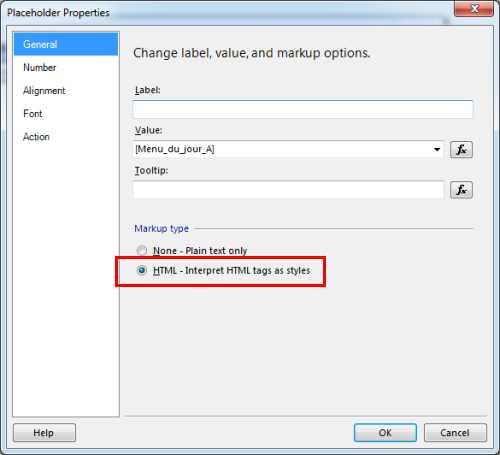Click the 'Change label, value, and markup options' heading
The width and height of the screenshot is (500, 455).
(x=252, y=53)
